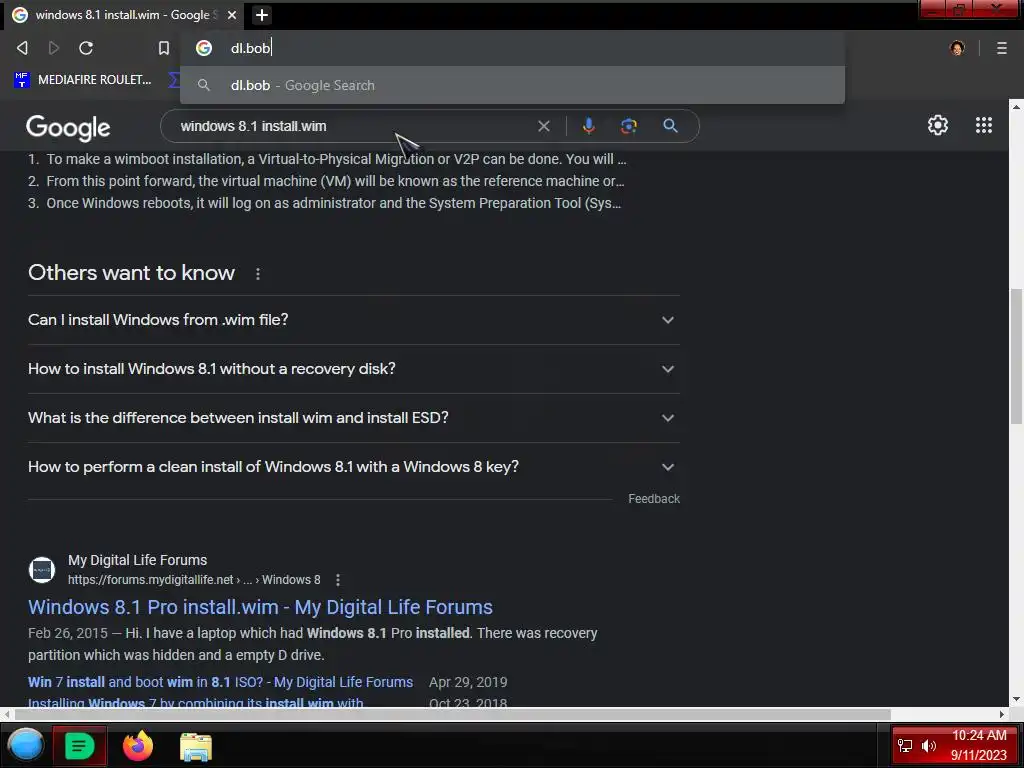This screenshot has height=768, width=1024.
Task: Go back to the previous page
Action: 22,48
